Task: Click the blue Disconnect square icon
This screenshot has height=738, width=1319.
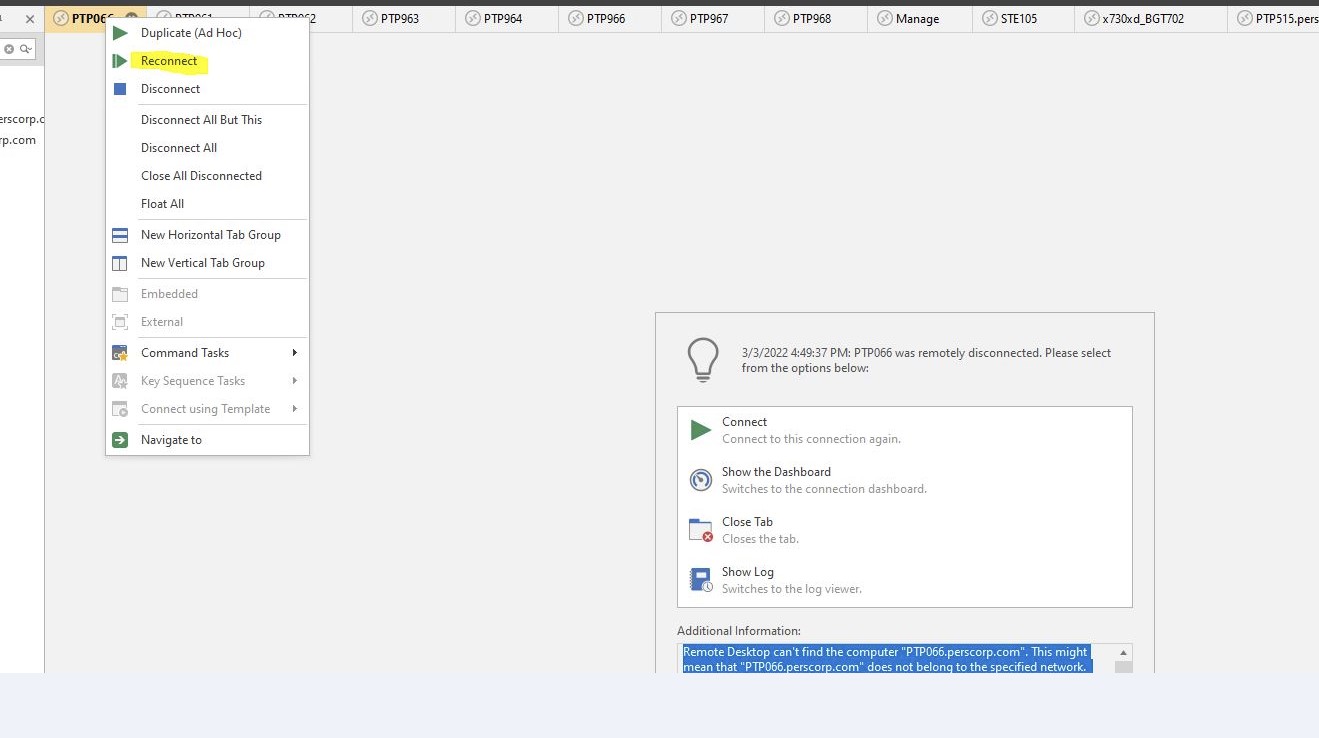Action: [x=120, y=89]
